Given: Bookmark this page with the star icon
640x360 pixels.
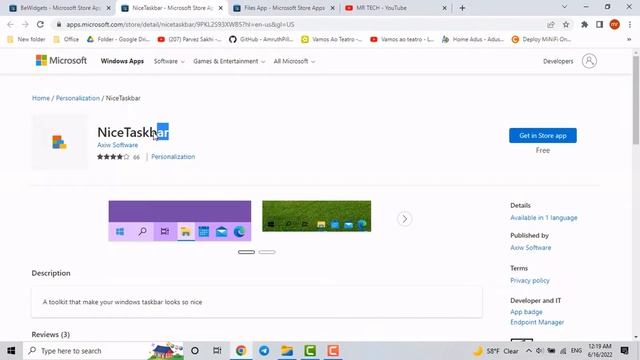Looking at the screenshot, I should pos(566,24).
